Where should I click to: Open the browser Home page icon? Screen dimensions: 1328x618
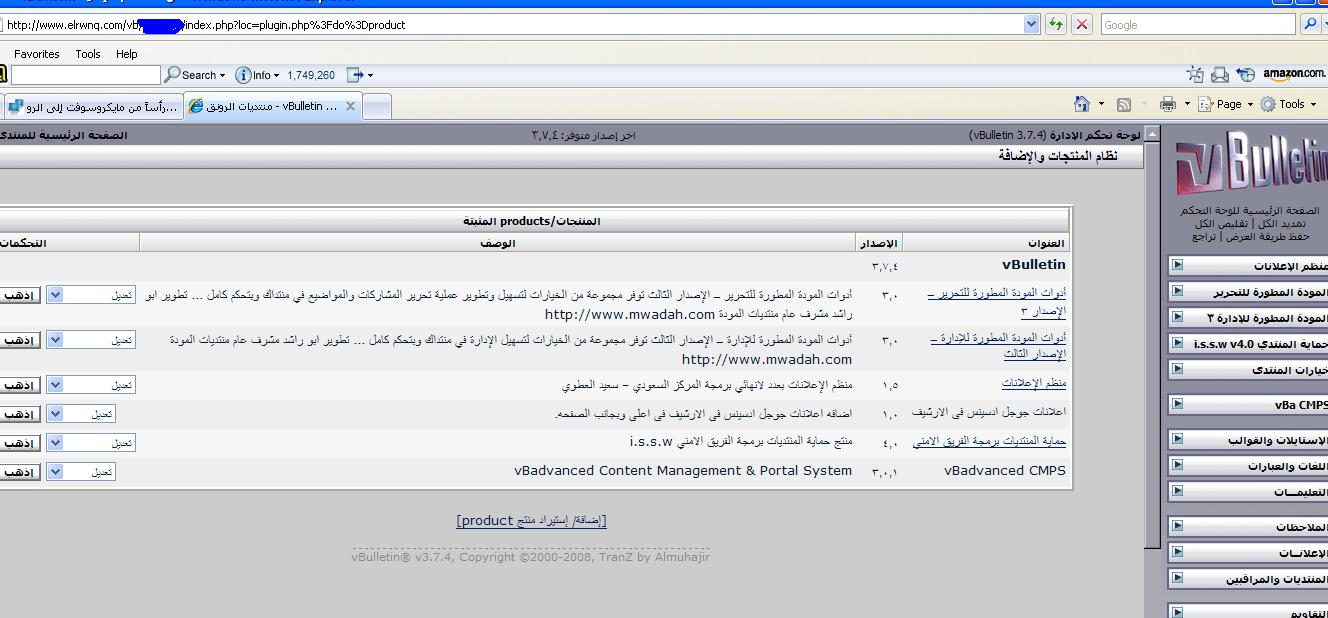(x=1081, y=104)
